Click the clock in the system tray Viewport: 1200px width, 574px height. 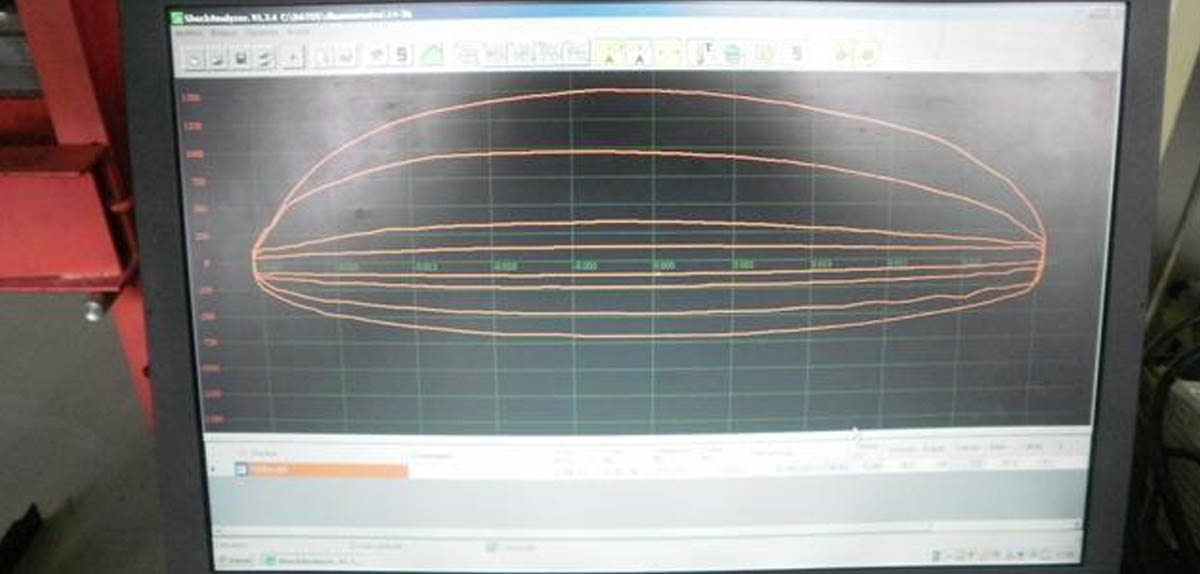coord(1064,555)
